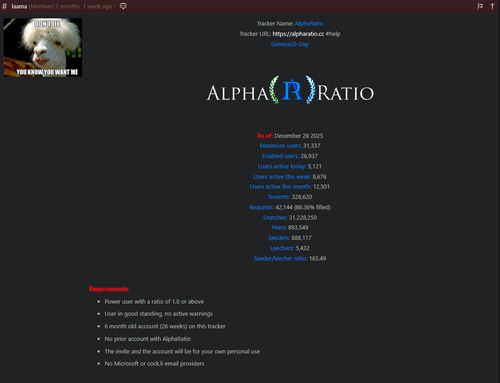Click the post permalink hash icon
The width and height of the screenshot is (500, 383).
[4, 6]
